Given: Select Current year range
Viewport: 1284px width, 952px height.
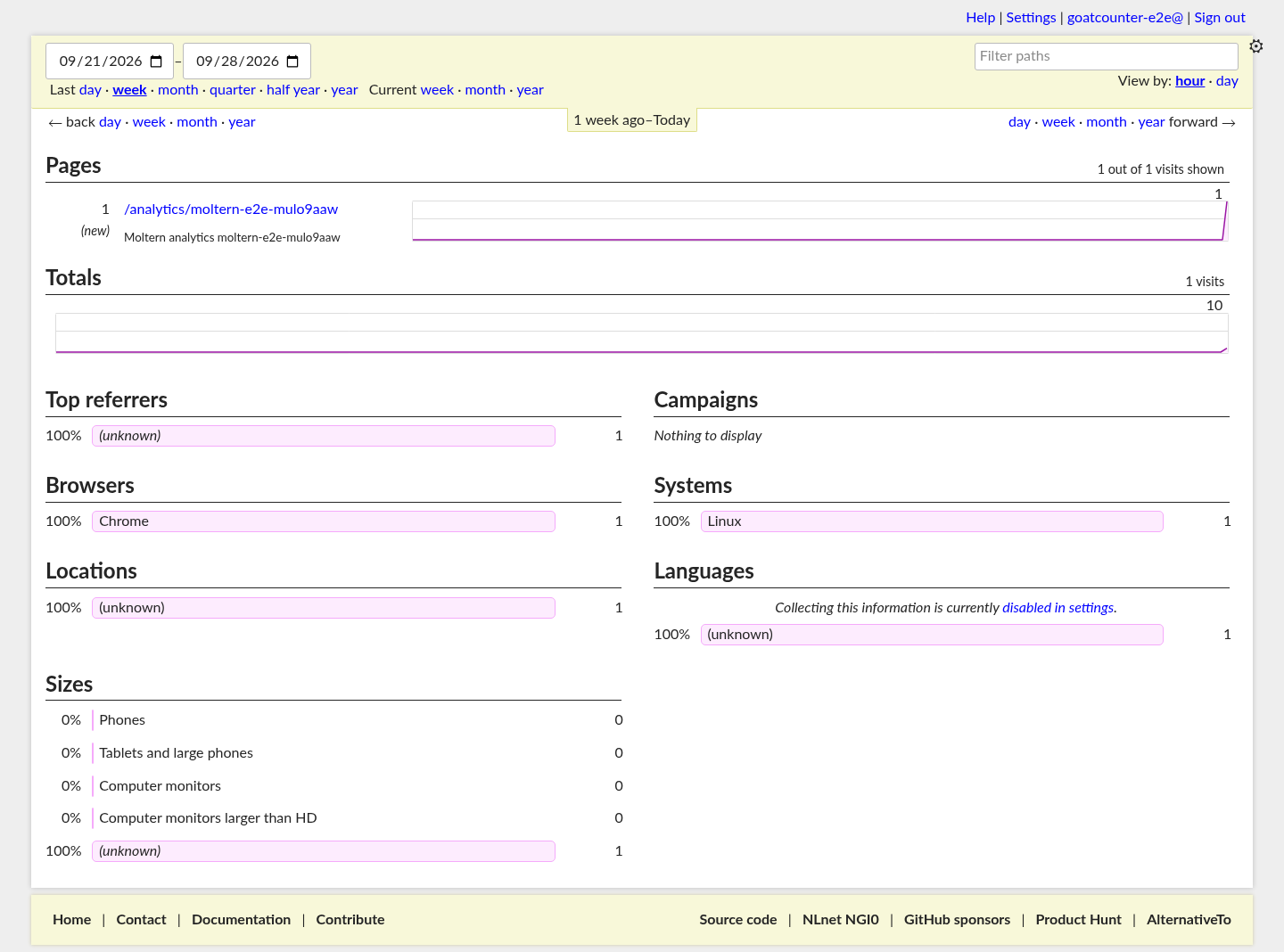Looking at the screenshot, I should [x=530, y=90].
